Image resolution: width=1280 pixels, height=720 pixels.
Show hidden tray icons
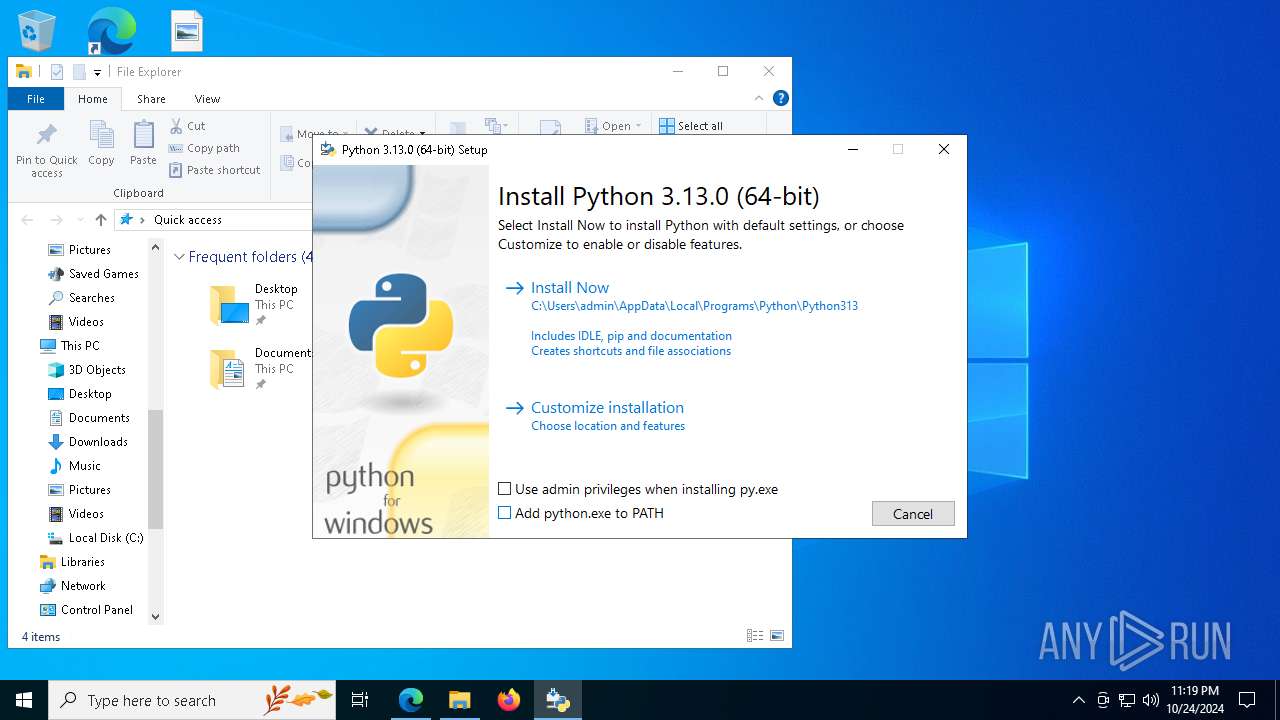pos(1078,700)
